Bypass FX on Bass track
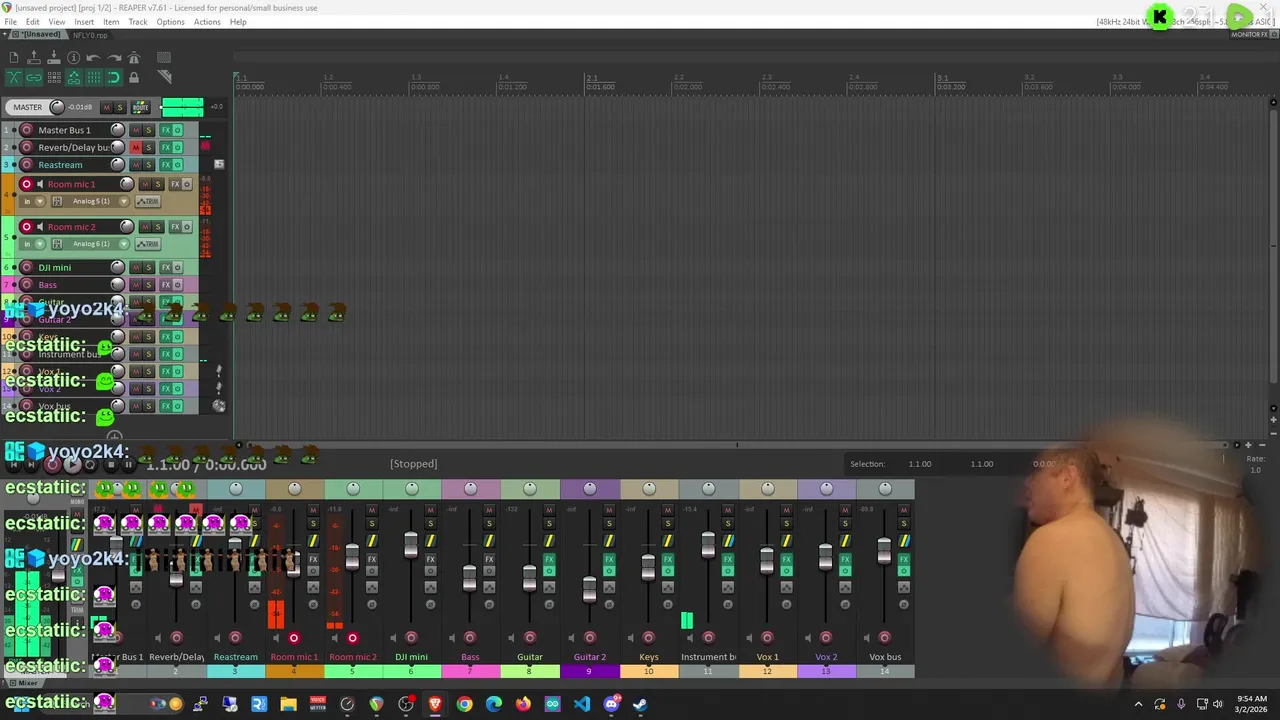Screen dimensions: 1280x720 [178, 285]
